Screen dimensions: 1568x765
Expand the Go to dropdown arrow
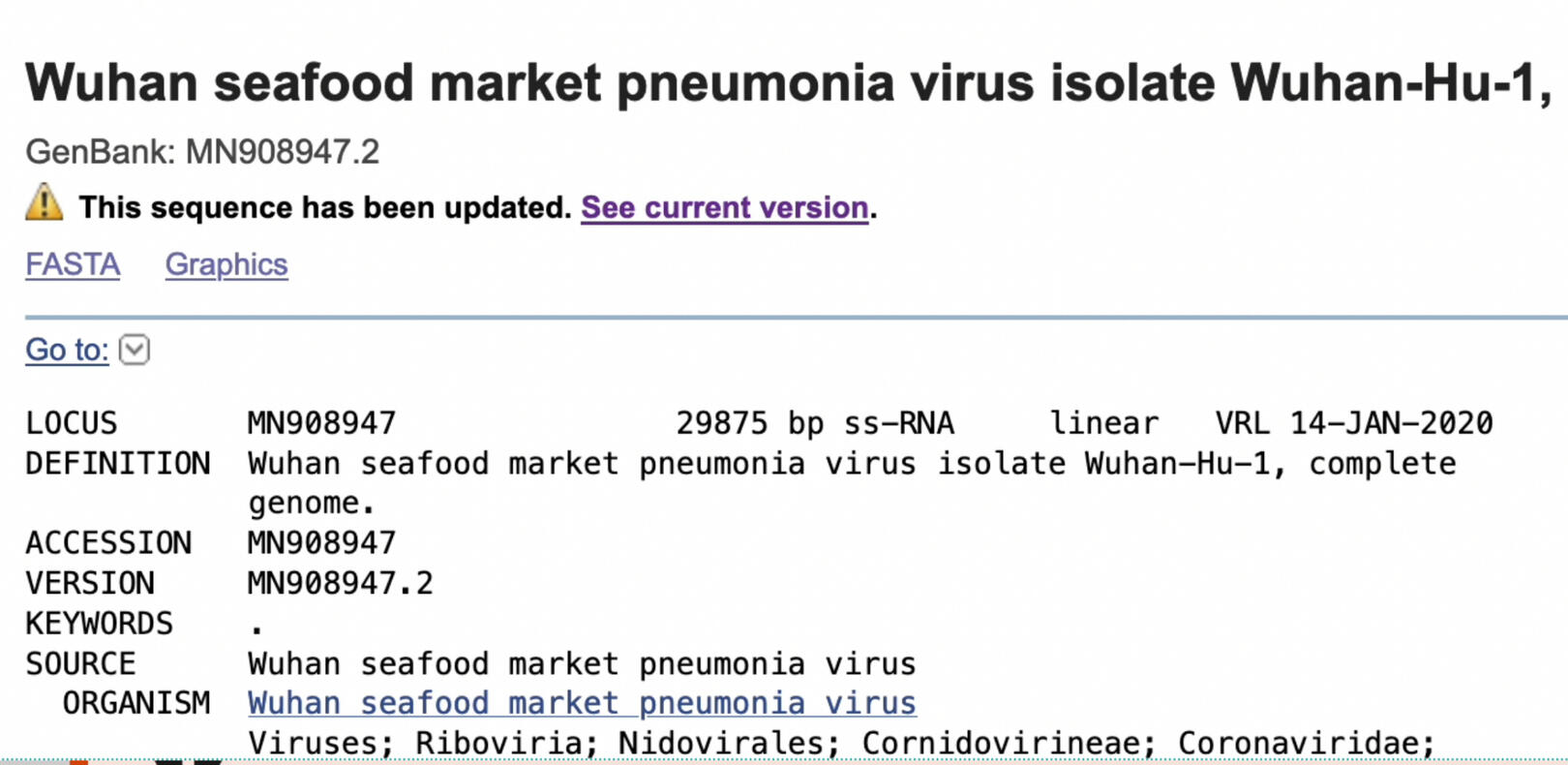pyautogui.click(x=135, y=350)
